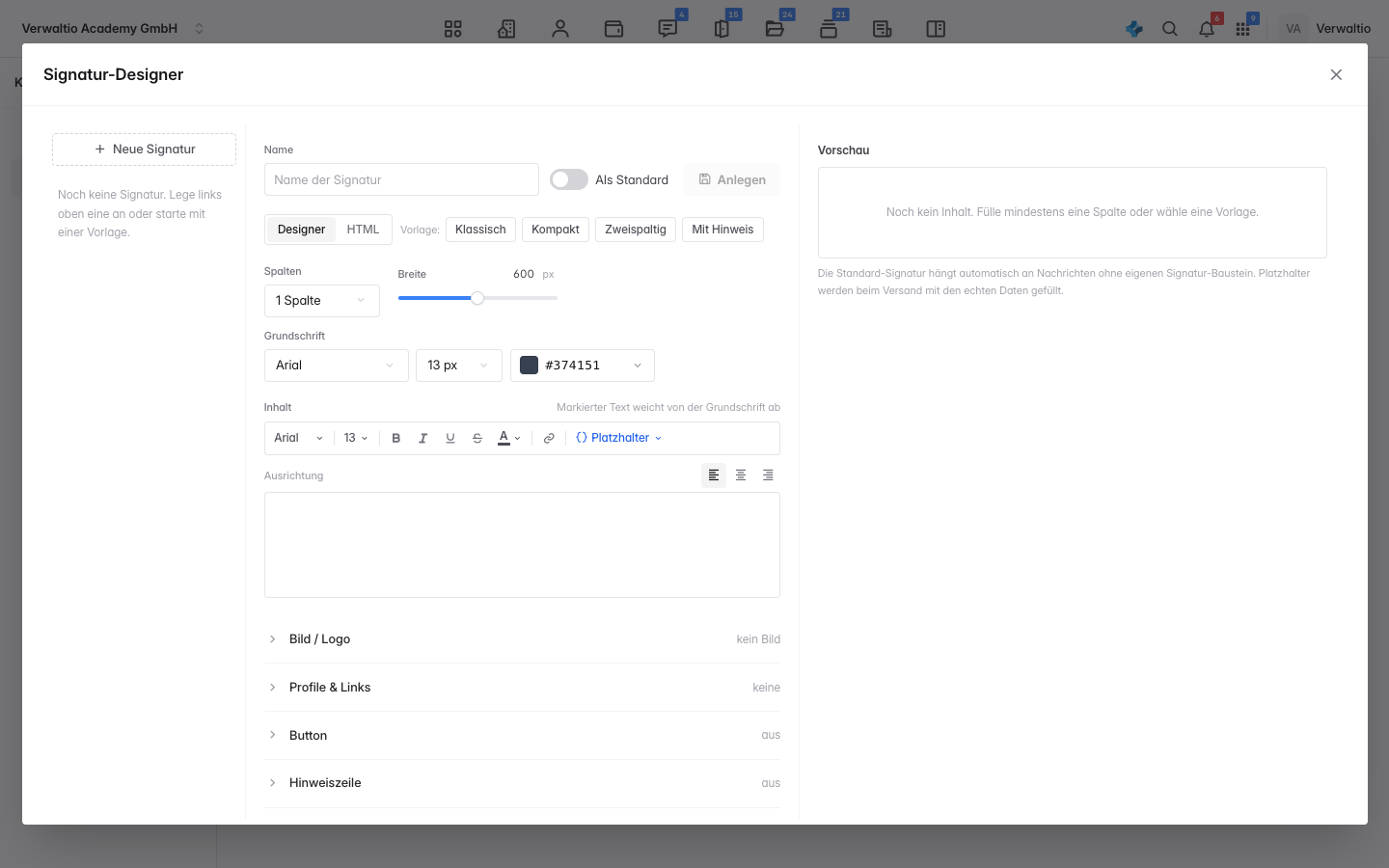Open the dashboard grid icon in top bar

tap(453, 29)
